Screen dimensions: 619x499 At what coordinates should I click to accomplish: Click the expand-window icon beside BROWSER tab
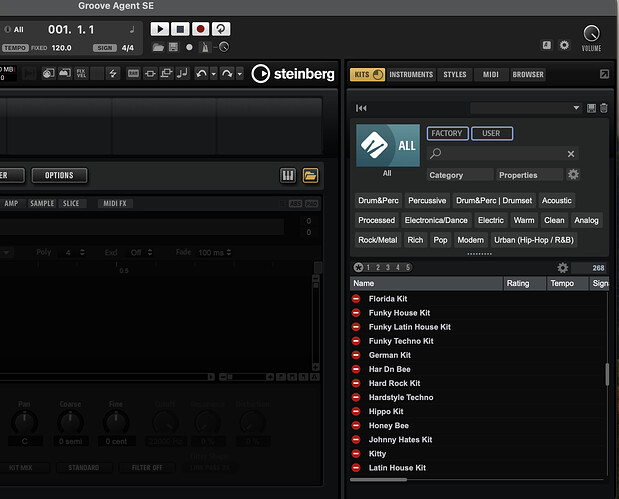click(x=604, y=74)
